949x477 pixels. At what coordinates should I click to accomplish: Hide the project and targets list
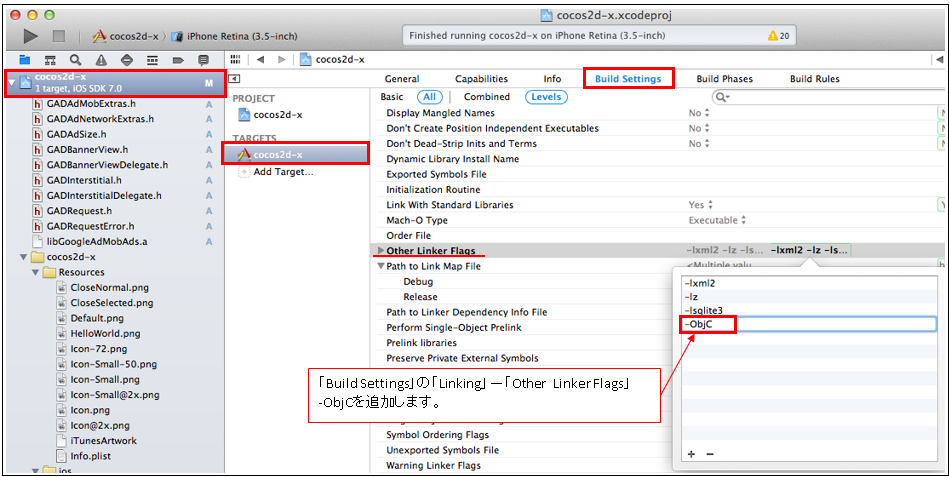pyautogui.click(x=234, y=79)
